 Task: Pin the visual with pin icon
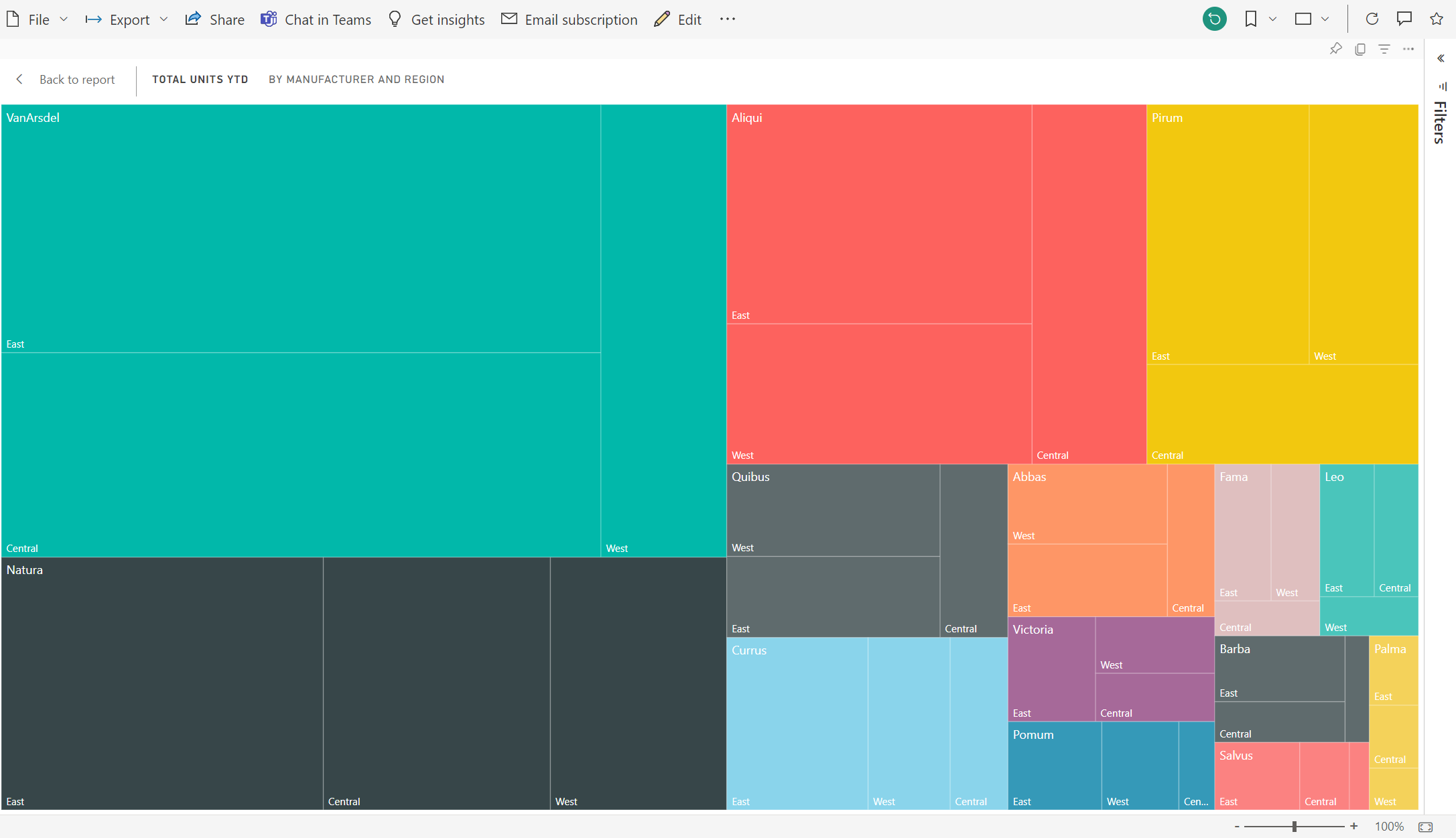[1335, 49]
